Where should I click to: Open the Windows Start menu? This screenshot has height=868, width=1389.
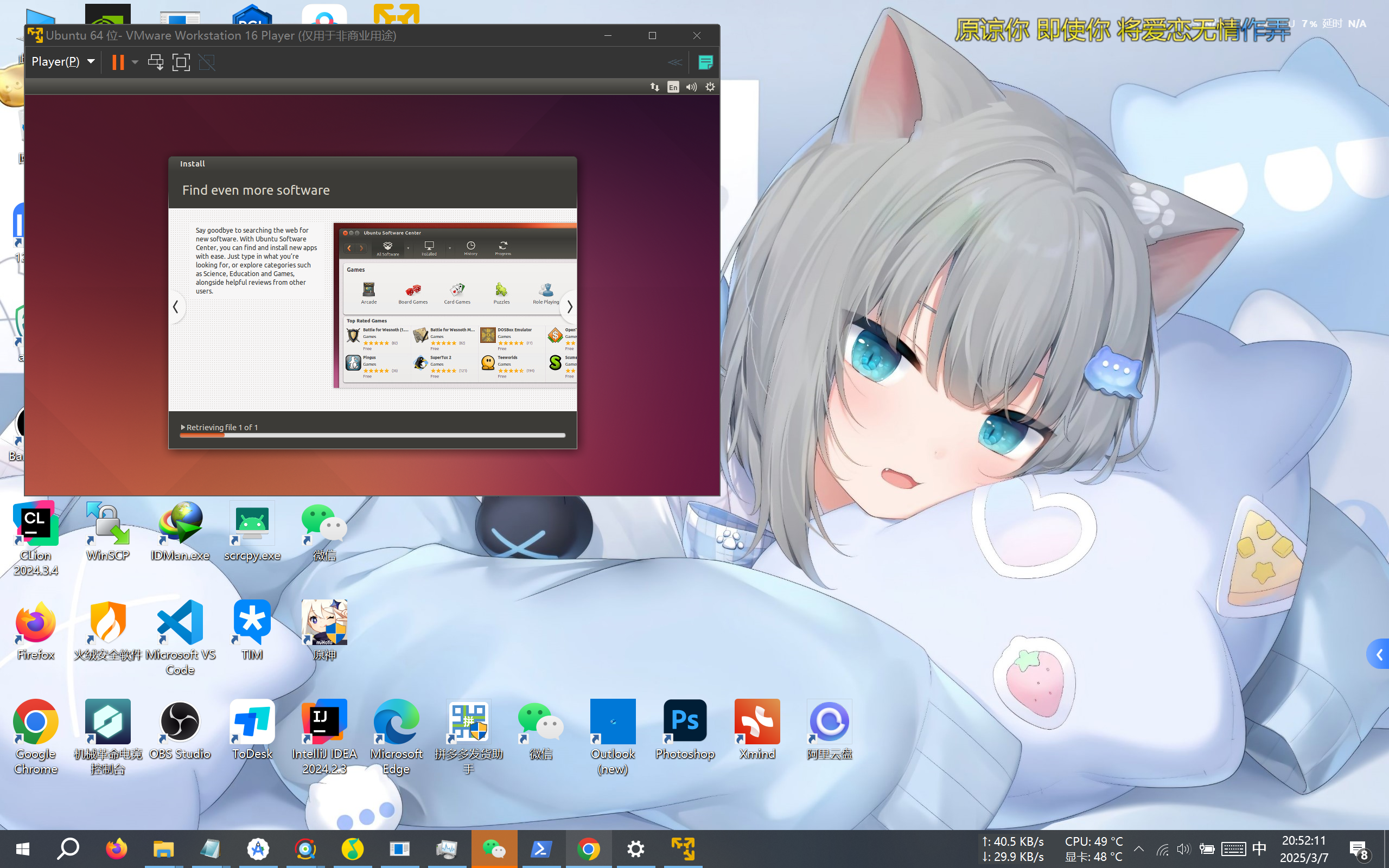click(x=22, y=849)
